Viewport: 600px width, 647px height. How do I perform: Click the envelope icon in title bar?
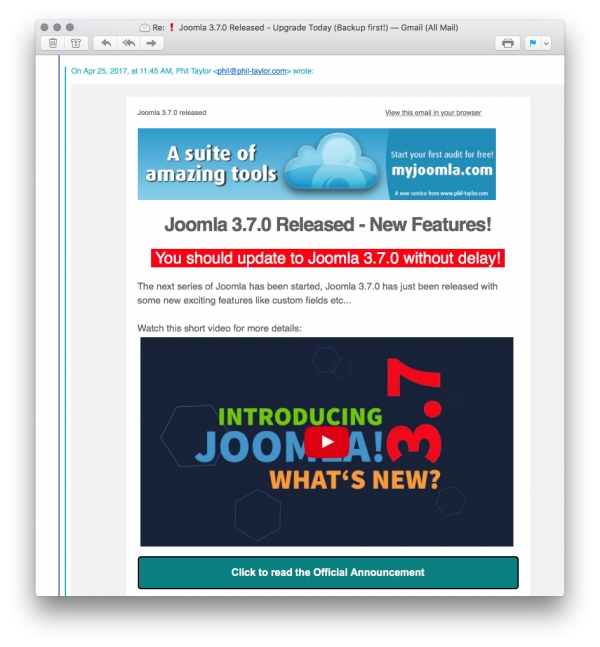[144, 28]
